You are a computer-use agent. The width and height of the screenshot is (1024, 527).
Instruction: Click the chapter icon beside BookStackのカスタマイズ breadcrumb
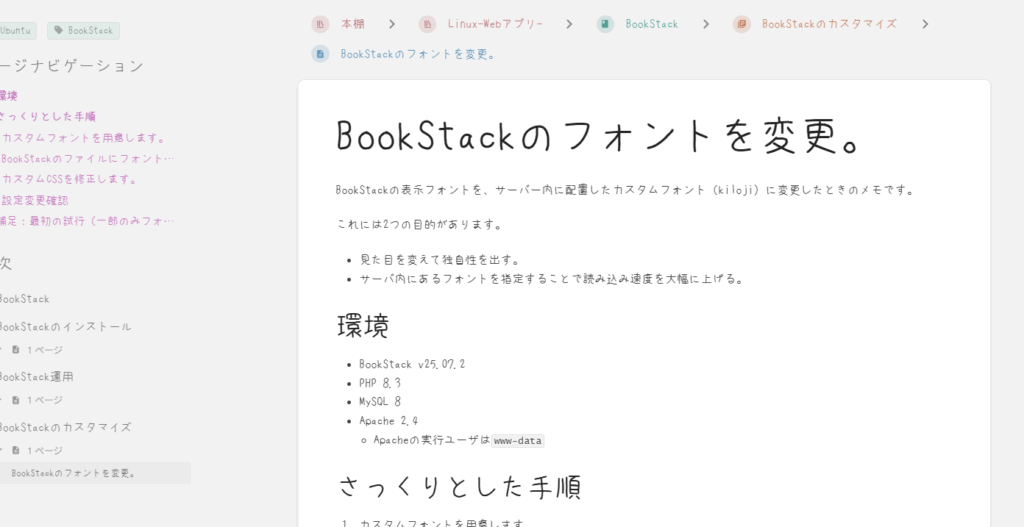point(741,24)
